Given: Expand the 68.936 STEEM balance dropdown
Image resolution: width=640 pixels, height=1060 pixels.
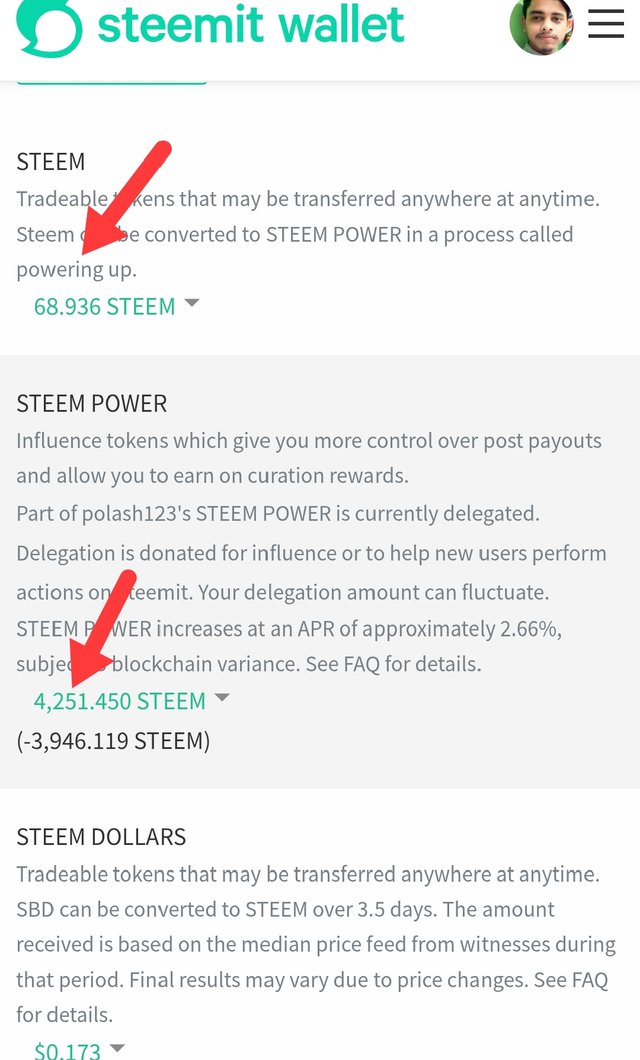Looking at the screenshot, I should coord(105,306).
